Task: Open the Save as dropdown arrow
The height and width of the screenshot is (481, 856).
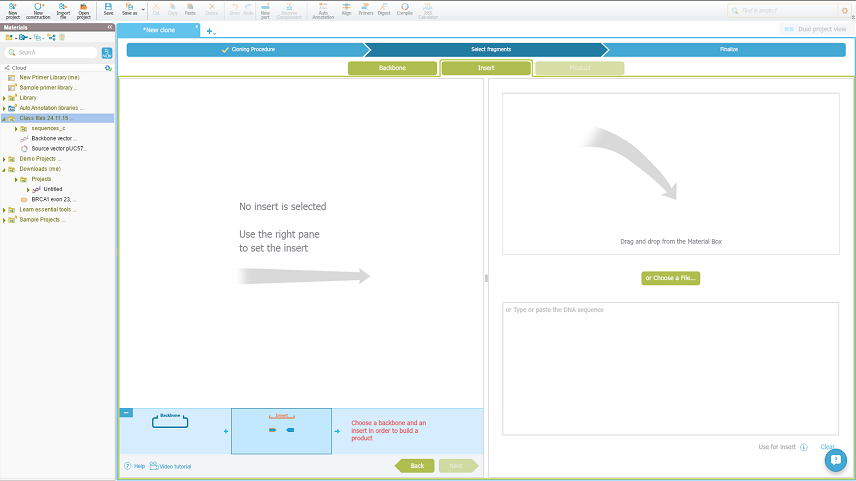Action: (143, 10)
